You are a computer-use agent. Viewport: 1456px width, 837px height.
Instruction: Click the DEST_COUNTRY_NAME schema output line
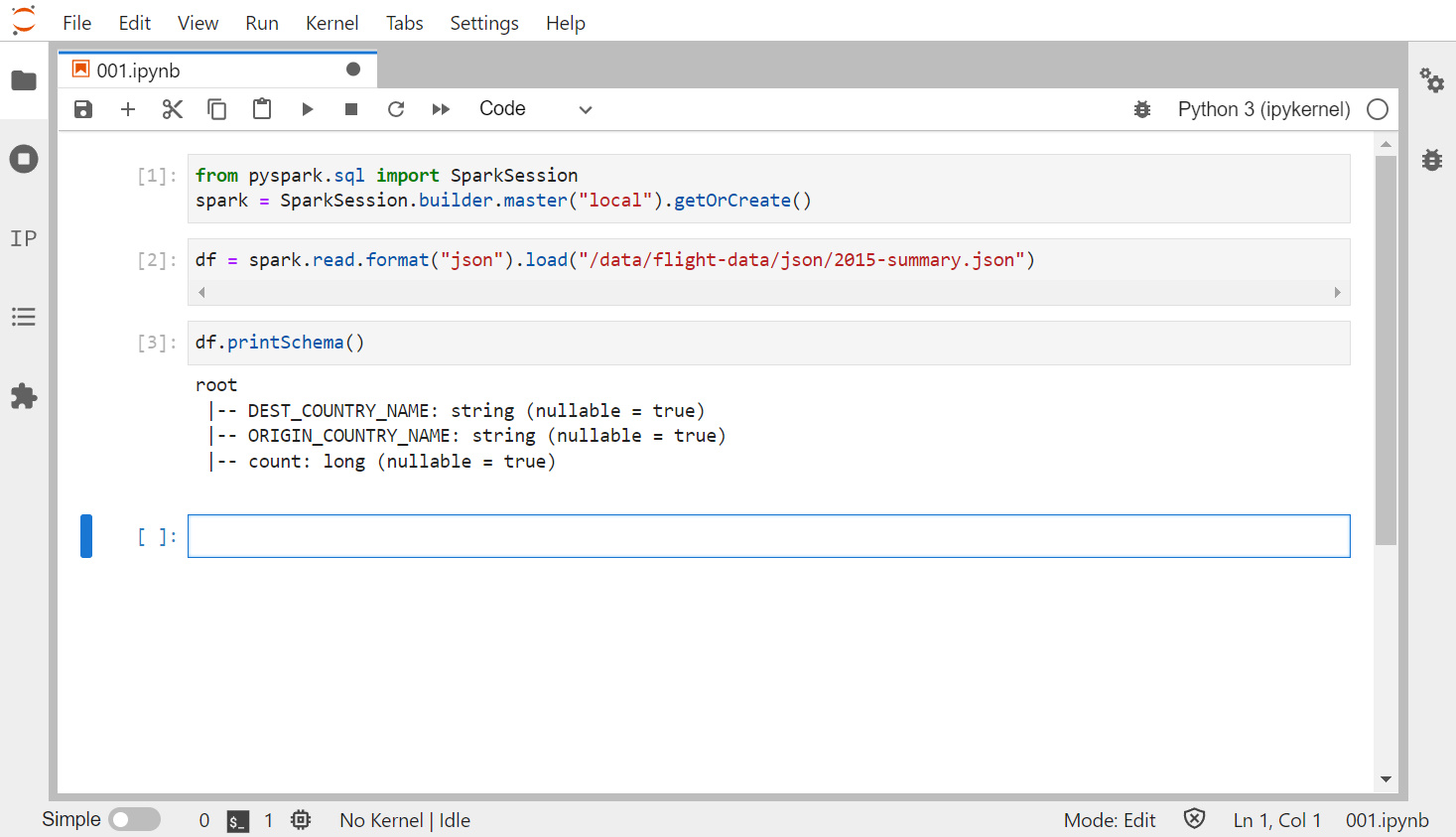tap(457, 410)
